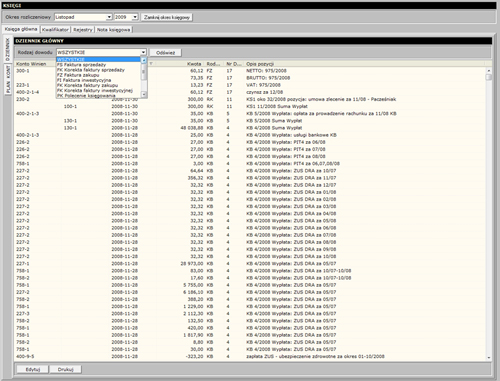Viewport: 500px width, 381px height.
Task: Click the 'Rod...' column header
Action: tap(213, 64)
